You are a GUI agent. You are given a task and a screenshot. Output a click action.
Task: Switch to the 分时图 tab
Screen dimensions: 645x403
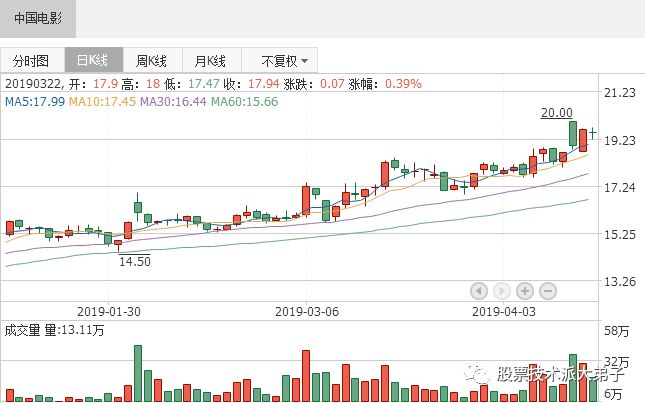[x=32, y=60]
